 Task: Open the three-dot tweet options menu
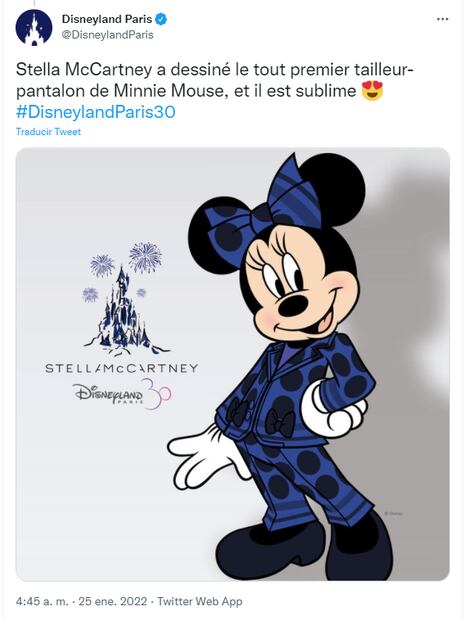pyautogui.click(x=442, y=19)
